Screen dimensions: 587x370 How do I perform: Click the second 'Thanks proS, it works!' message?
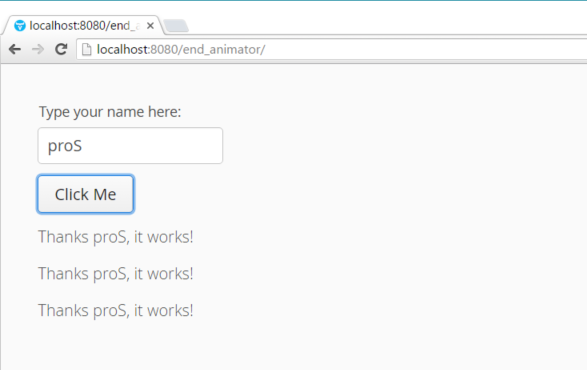pos(116,273)
